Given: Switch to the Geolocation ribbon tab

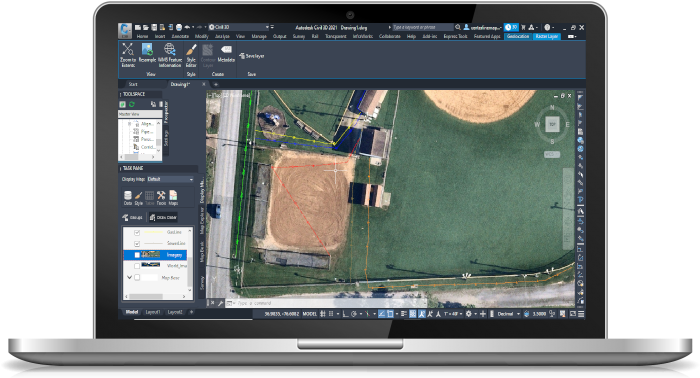Looking at the screenshot, I should (518, 36).
